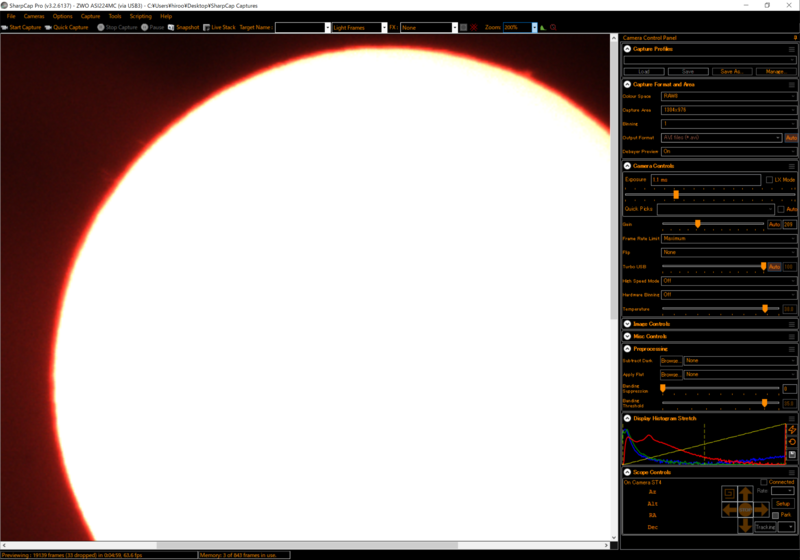Click the Quick Capture toolbar button
This screenshot has height=560, width=800.
[x=66, y=28]
